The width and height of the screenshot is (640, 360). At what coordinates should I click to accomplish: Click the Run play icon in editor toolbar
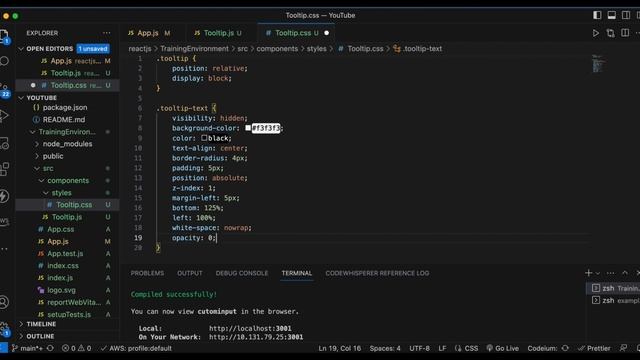coord(596,33)
